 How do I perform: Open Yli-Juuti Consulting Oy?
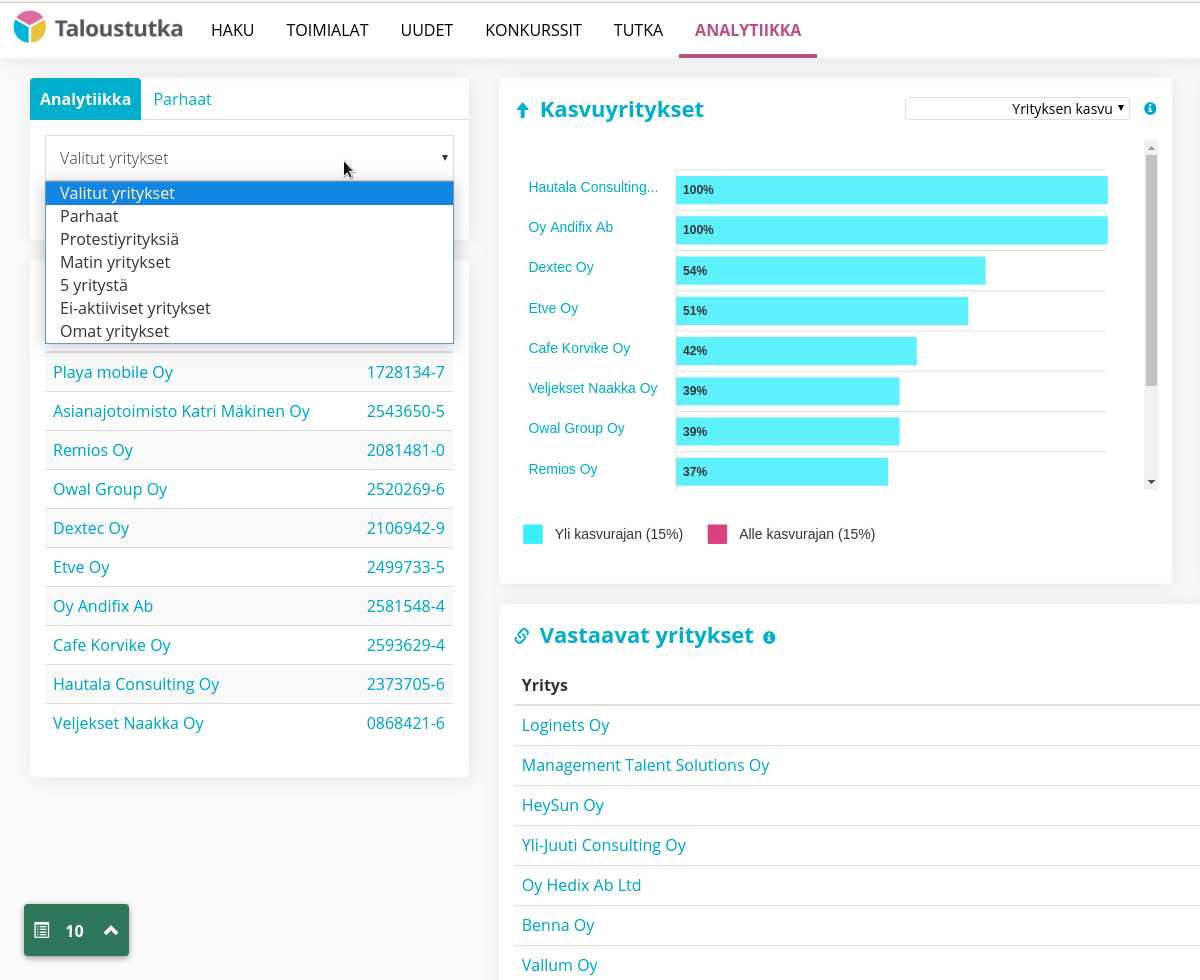point(604,845)
